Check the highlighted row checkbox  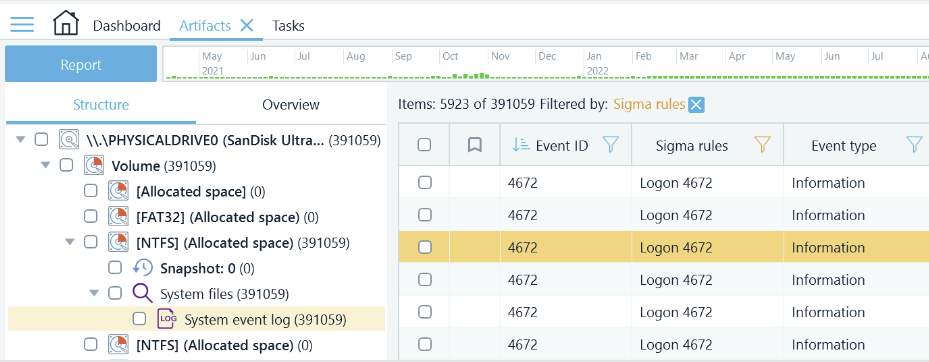coord(425,248)
